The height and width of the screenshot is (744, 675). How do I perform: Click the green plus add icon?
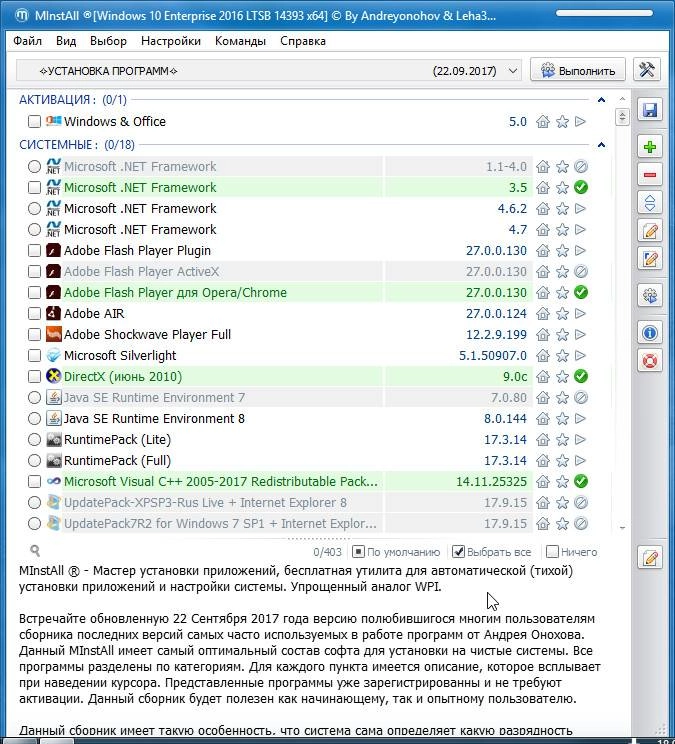pyautogui.click(x=649, y=147)
